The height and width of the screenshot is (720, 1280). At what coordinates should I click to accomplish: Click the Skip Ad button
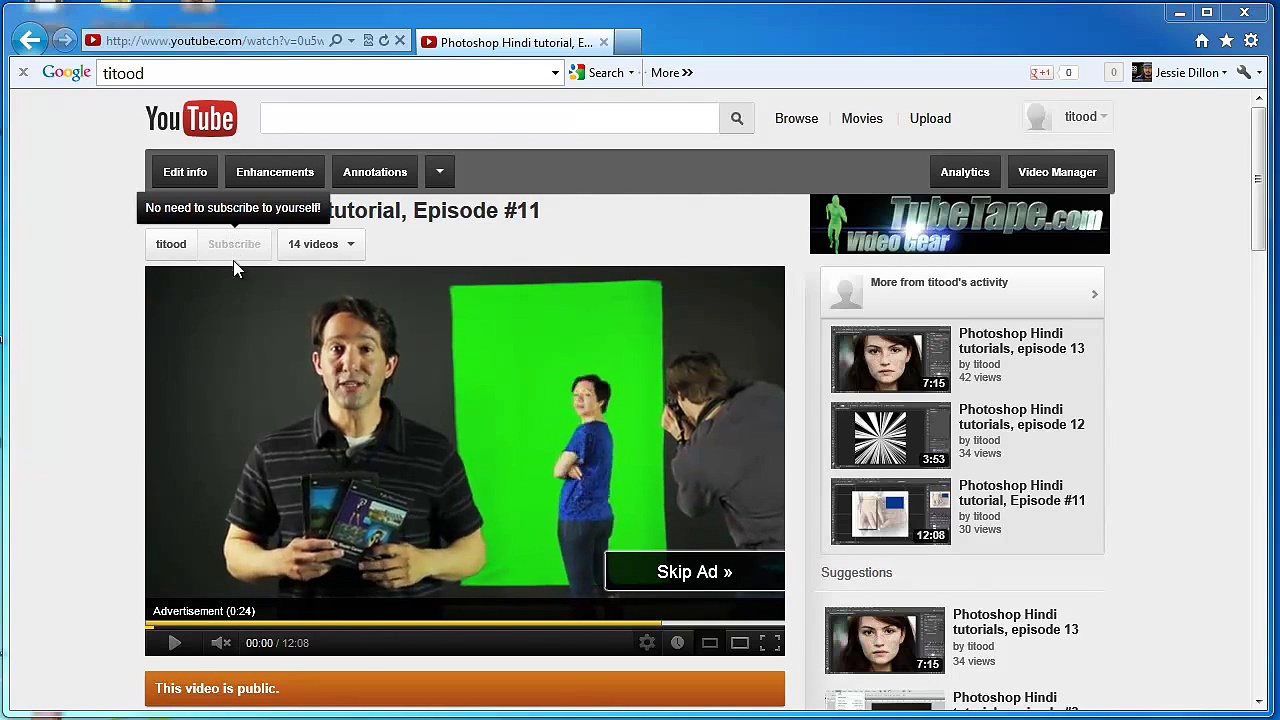695,572
